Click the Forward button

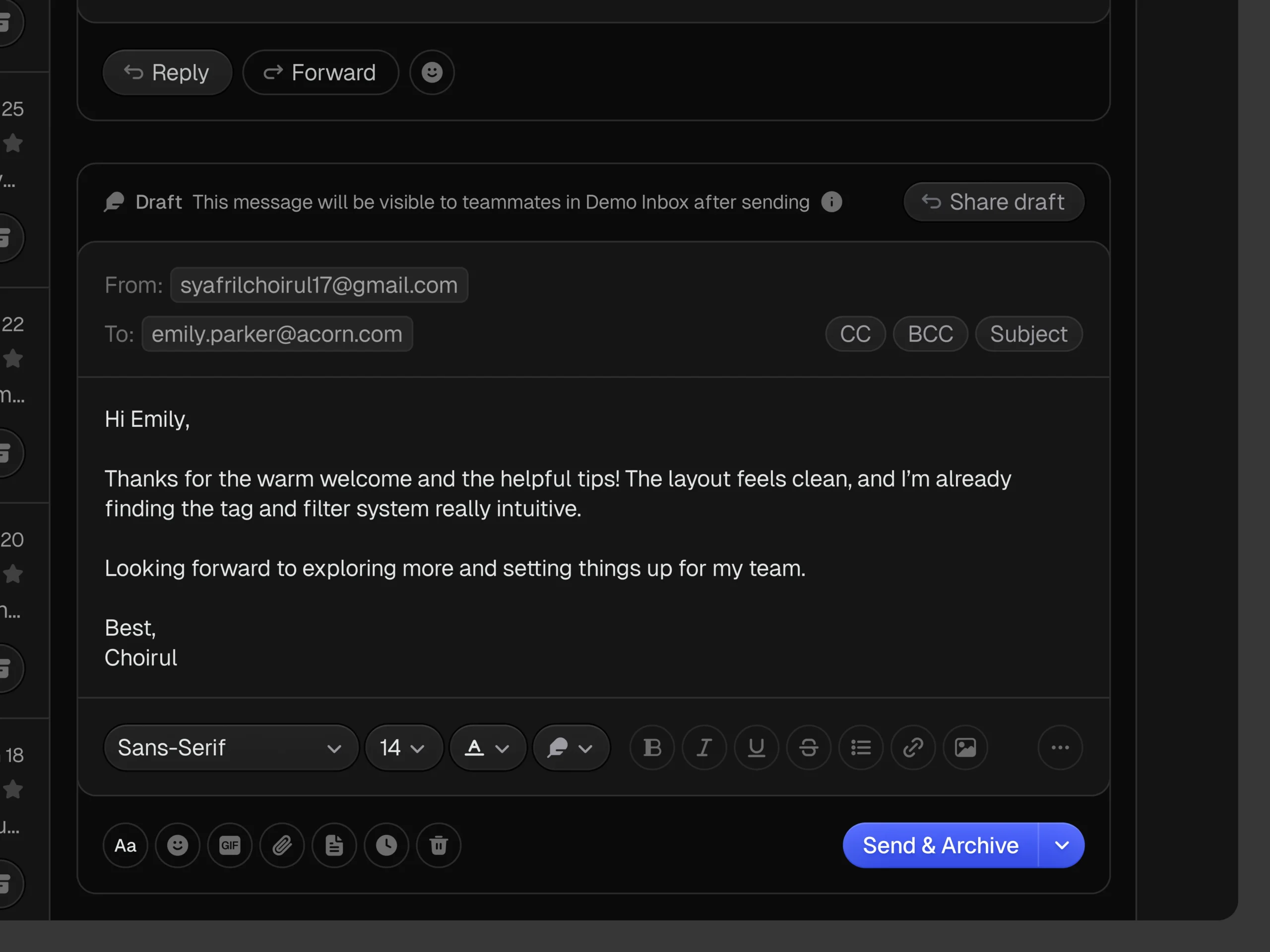320,72
